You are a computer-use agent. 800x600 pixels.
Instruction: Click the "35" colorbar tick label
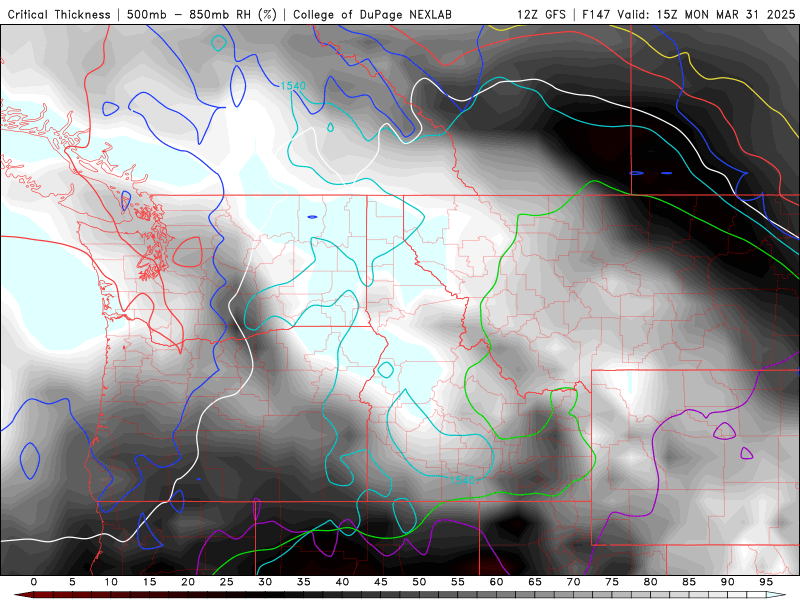[304, 582]
